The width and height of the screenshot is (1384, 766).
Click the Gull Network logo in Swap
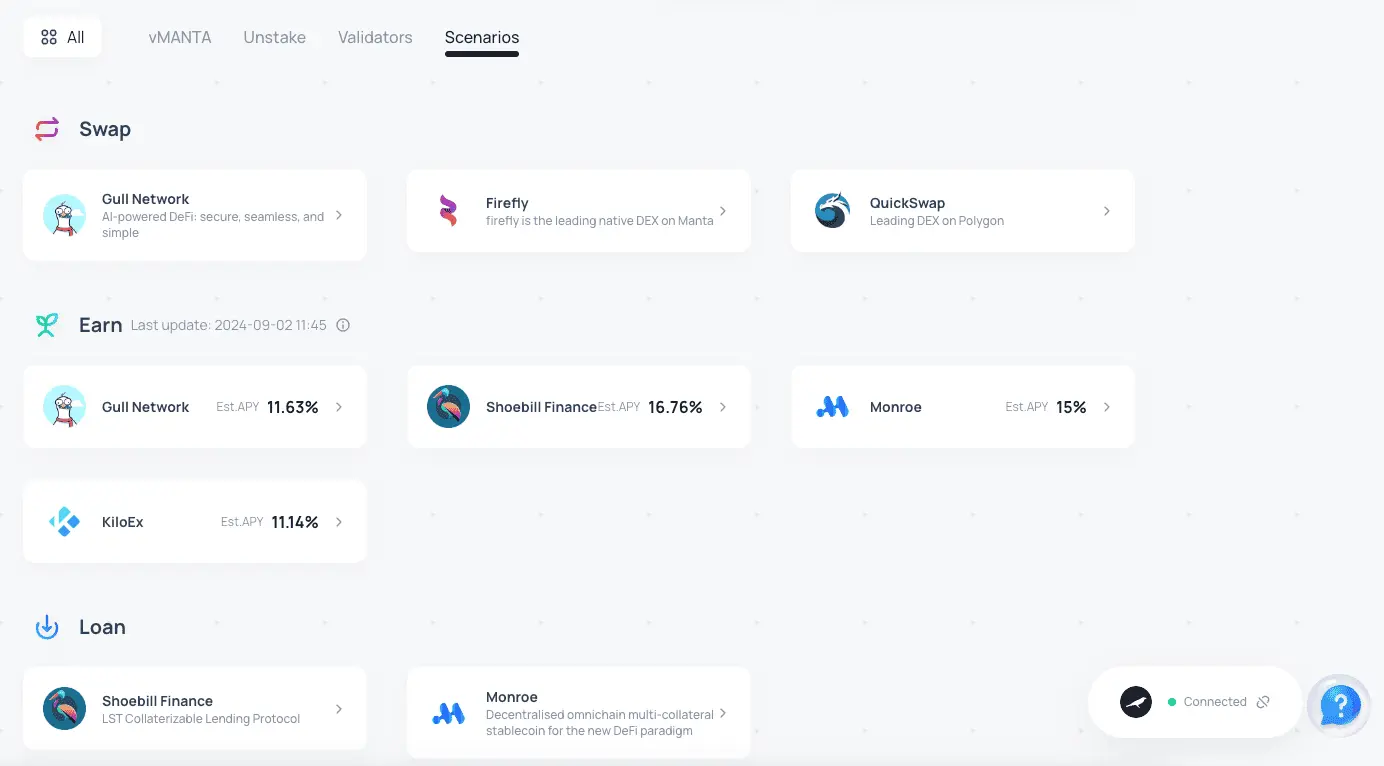pyautogui.click(x=64, y=215)
